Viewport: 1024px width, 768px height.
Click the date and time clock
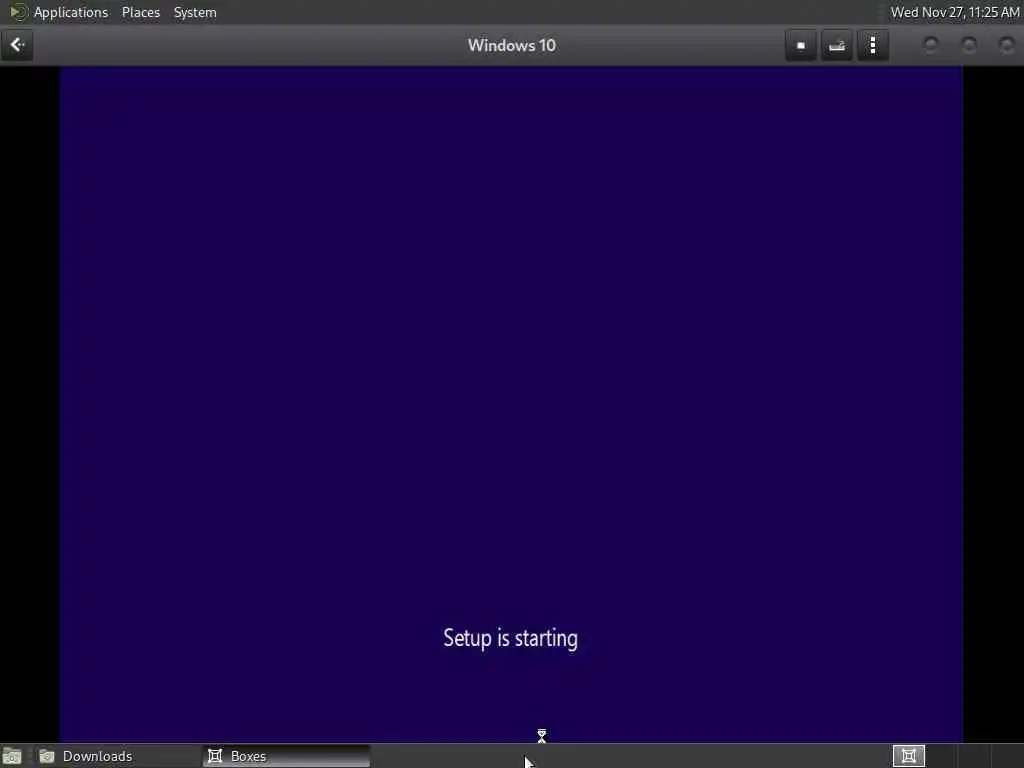[x=955, y=12]
